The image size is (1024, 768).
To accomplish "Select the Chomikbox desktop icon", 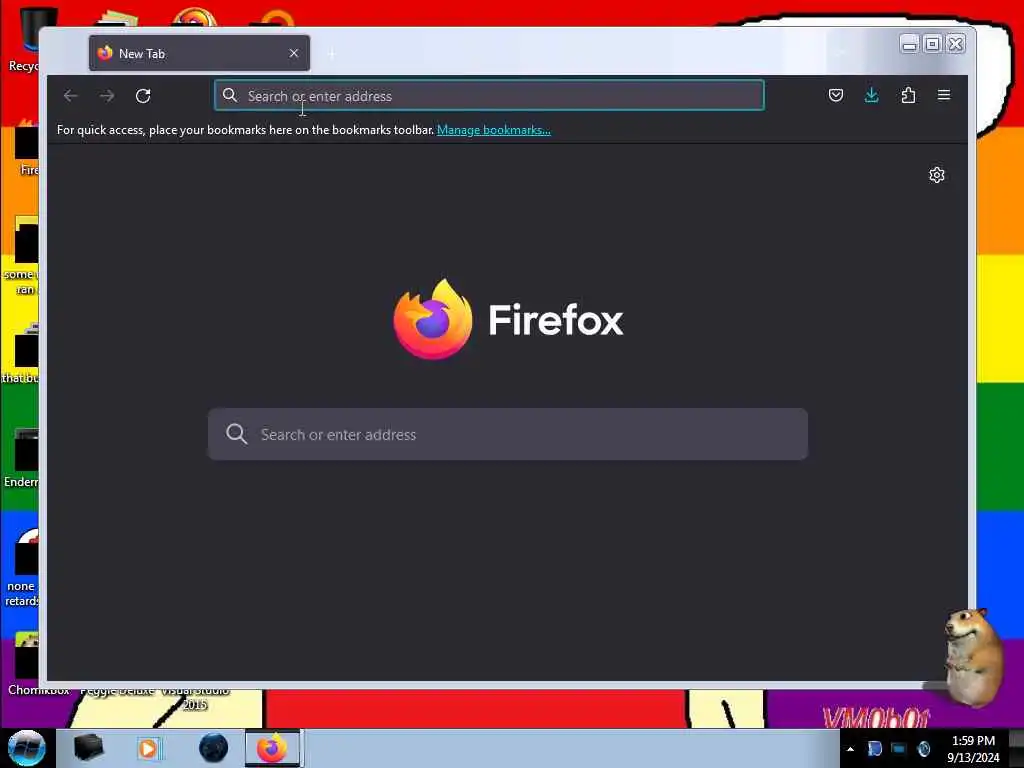I will pyautogui.click(x=26, y=664).
